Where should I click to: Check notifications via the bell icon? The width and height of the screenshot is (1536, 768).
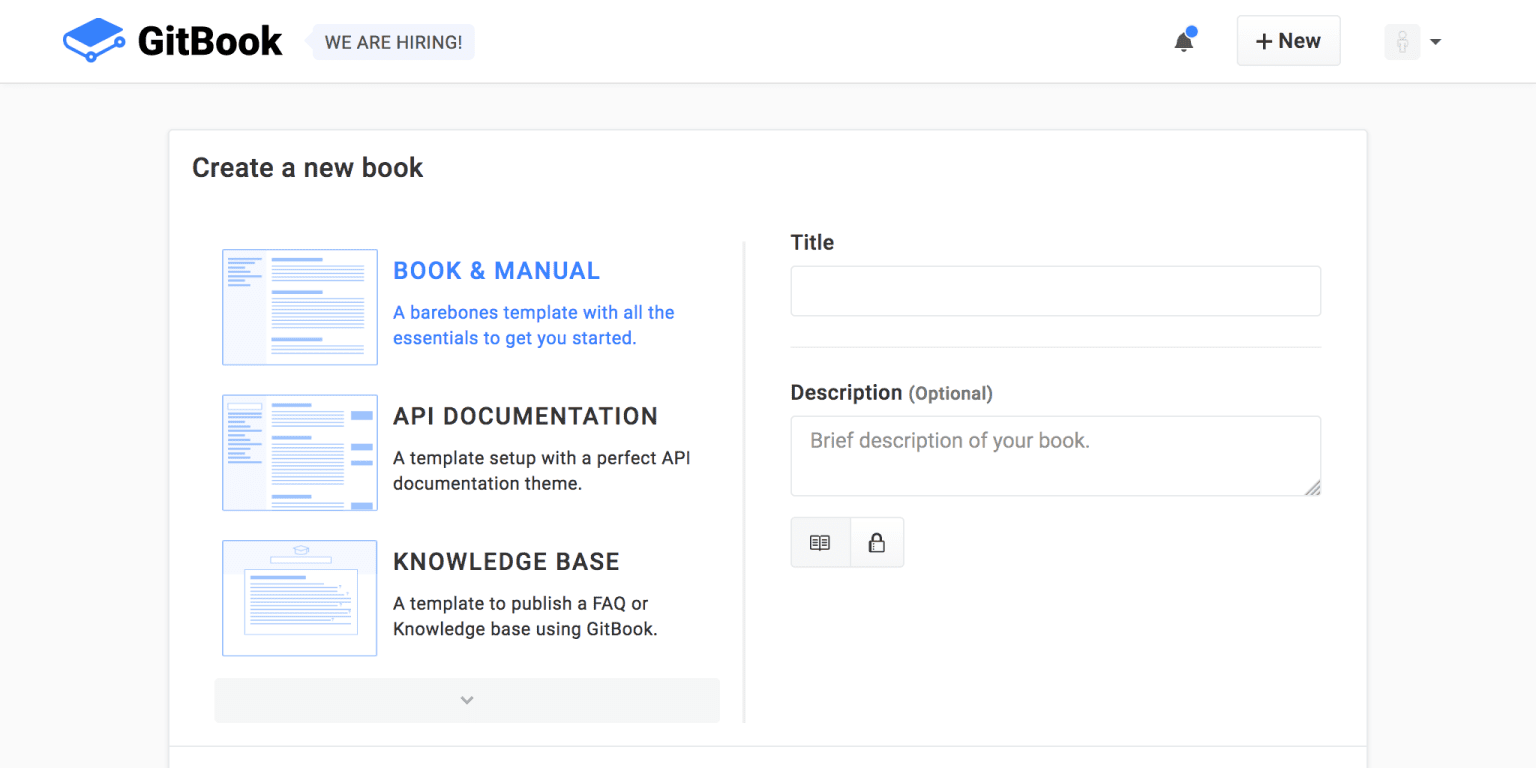1184,40
